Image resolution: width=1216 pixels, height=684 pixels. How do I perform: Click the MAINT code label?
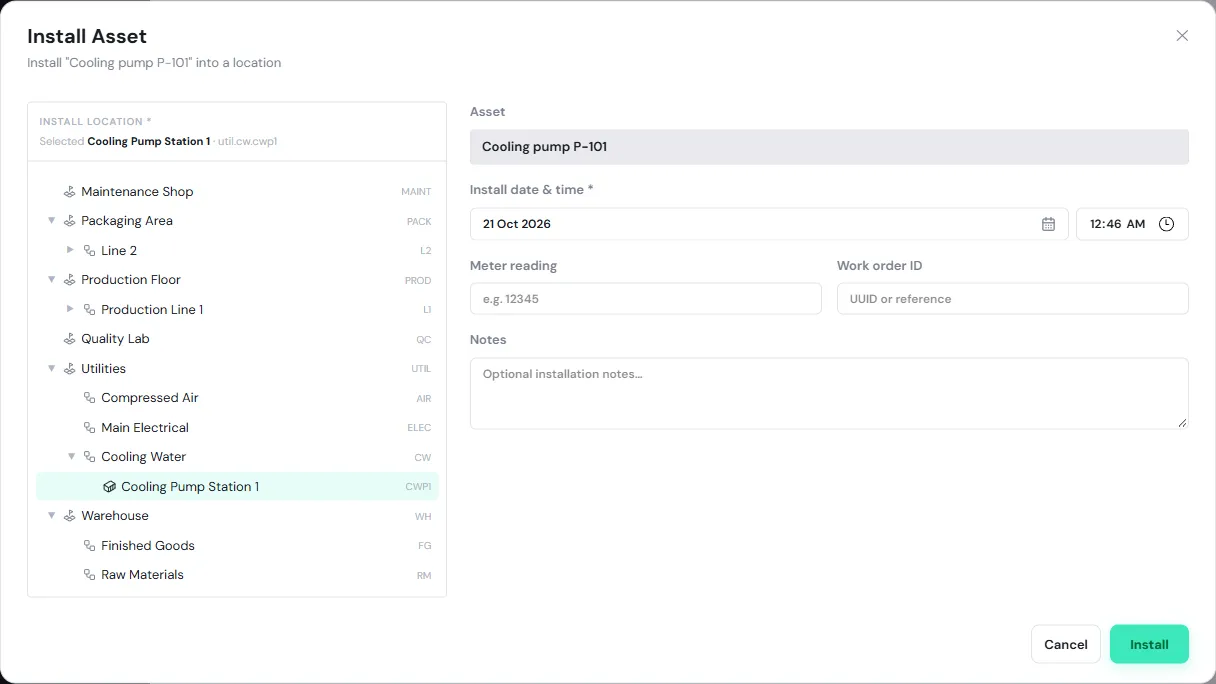click(416, 192)
